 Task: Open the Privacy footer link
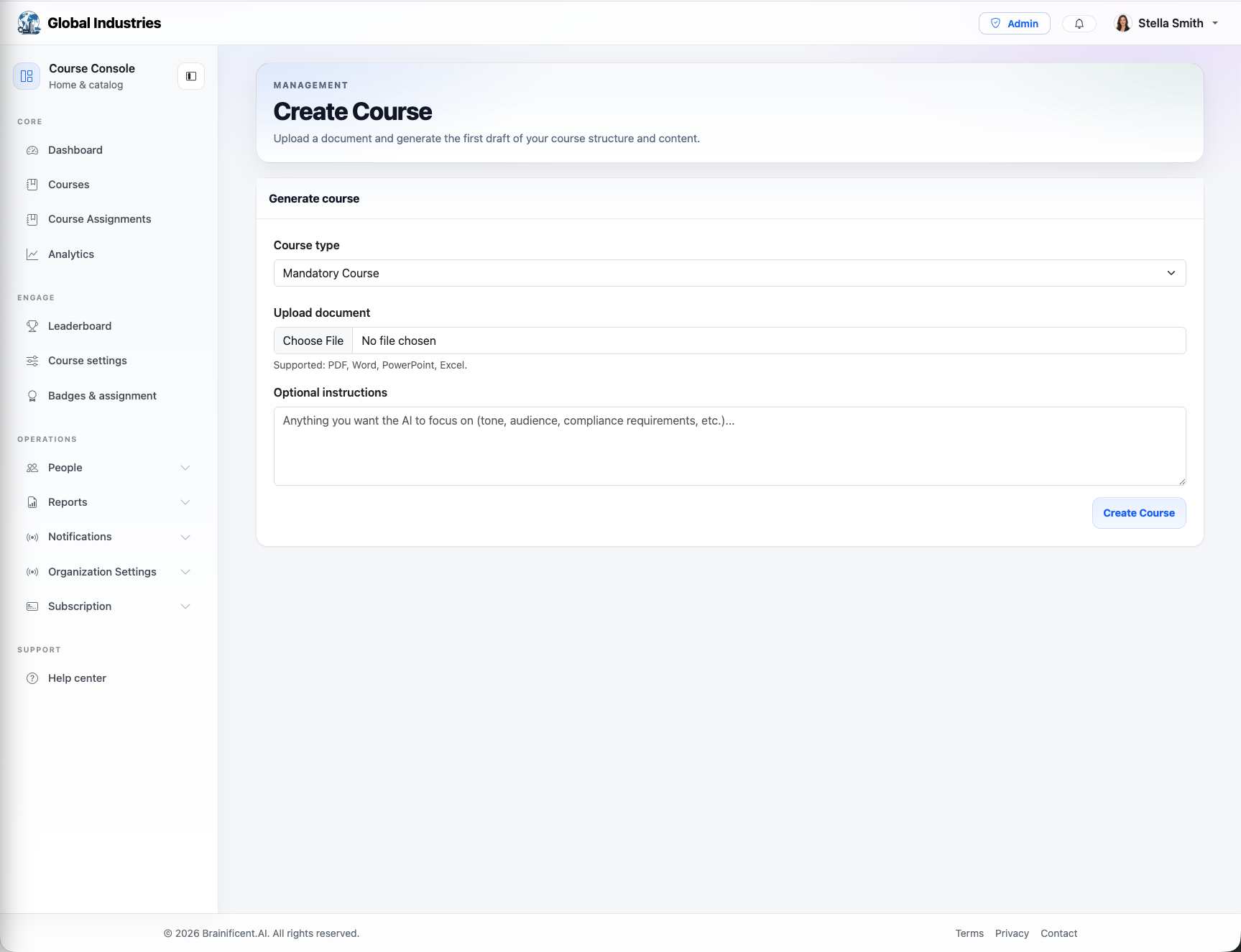[x=1012, y=933]
